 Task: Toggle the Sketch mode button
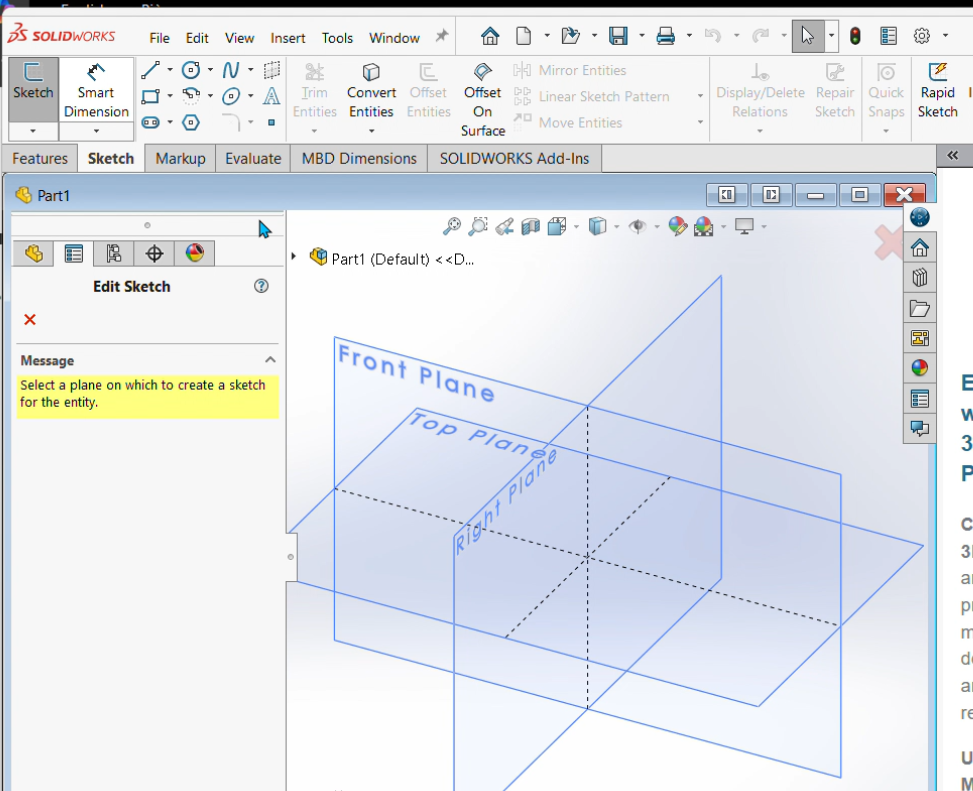click(x=33, y=90)
